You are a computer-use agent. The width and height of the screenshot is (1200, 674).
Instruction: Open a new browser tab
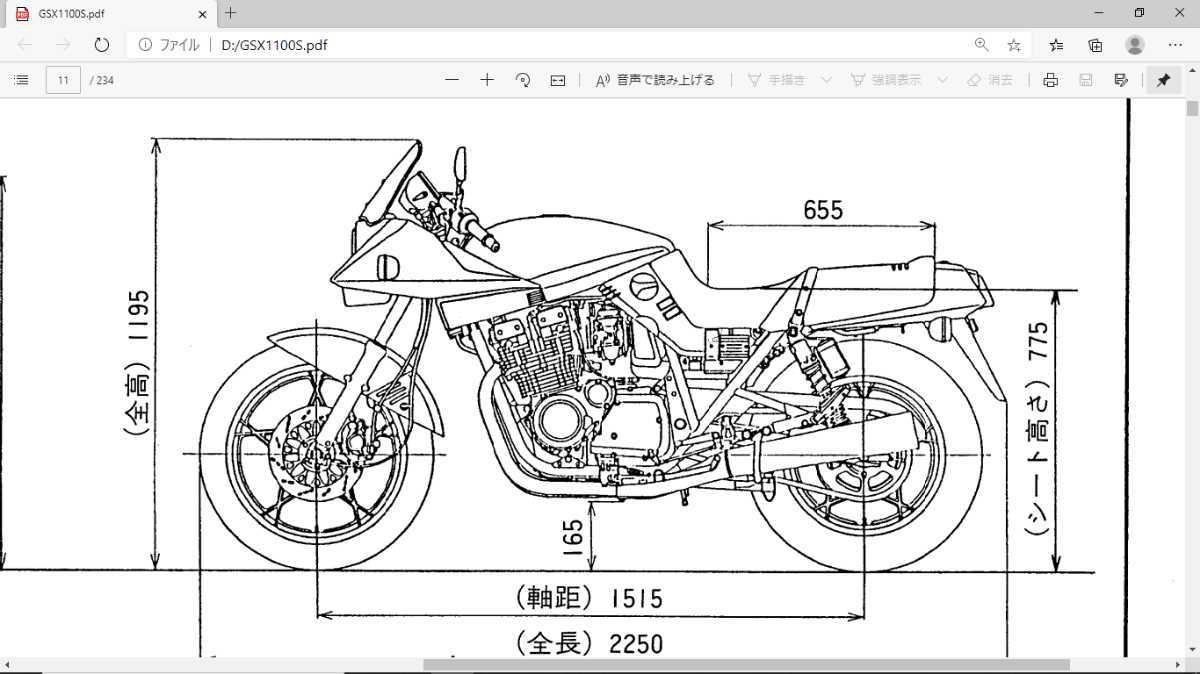pyautogui.click(x=231, y=13)
